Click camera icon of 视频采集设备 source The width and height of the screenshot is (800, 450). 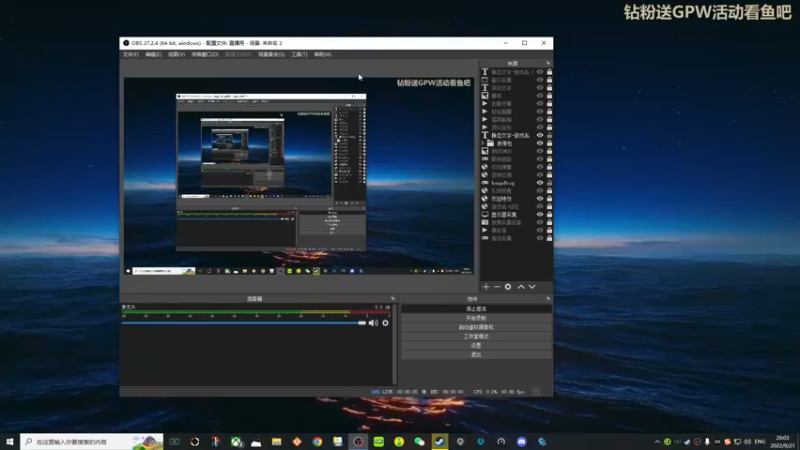485,222
